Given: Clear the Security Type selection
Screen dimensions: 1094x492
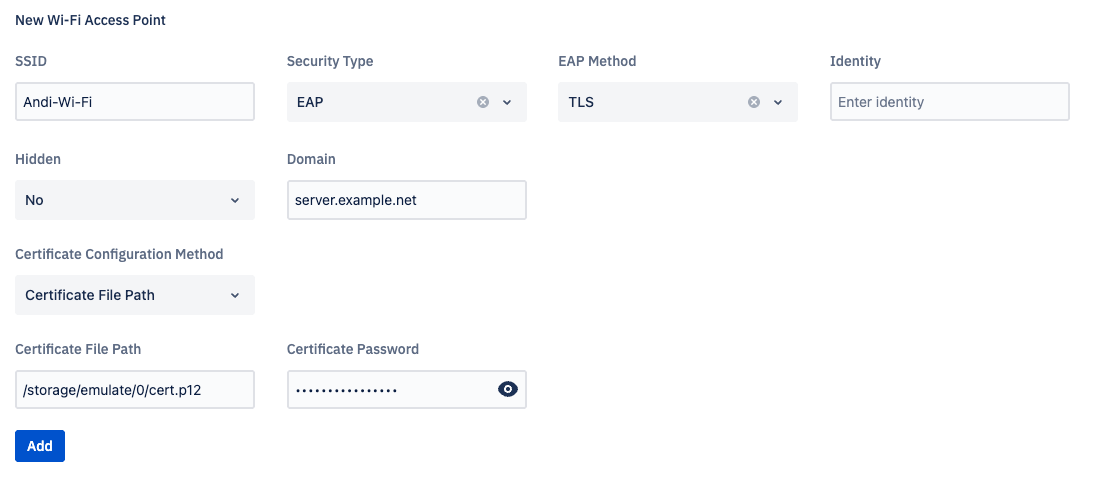Looking at the screenshot, I should tap(483, 102).
